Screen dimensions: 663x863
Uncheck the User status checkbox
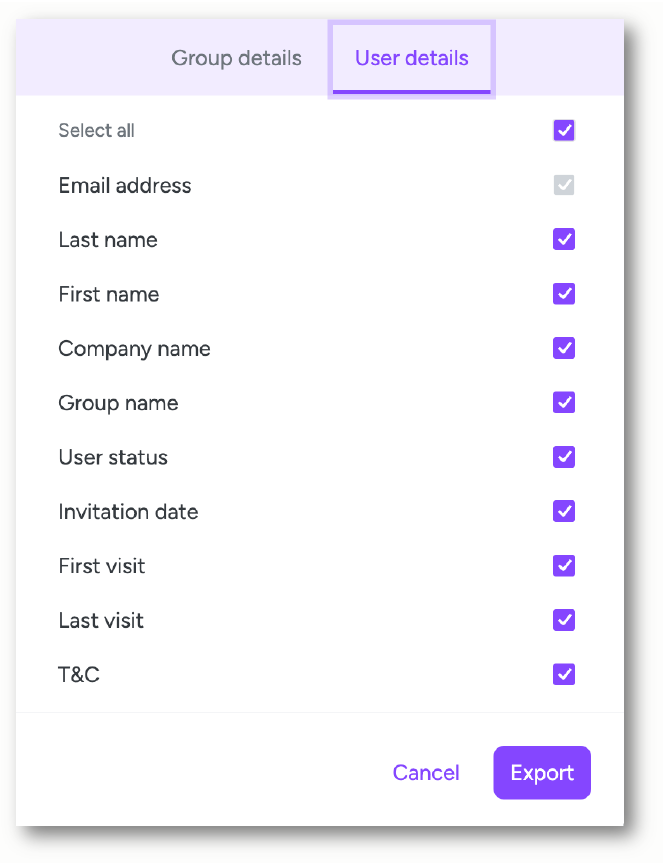pos(564,457)
